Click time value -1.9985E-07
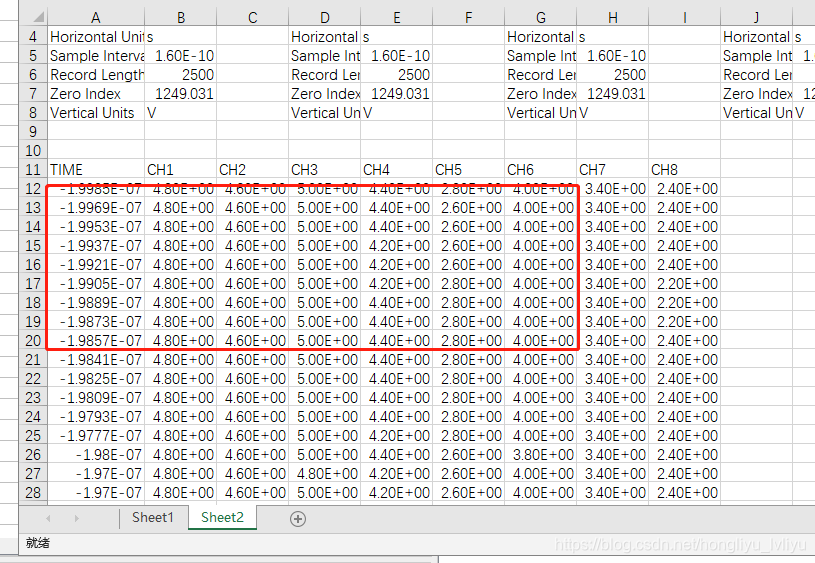815x563 pixels. [x=96, y=189]
